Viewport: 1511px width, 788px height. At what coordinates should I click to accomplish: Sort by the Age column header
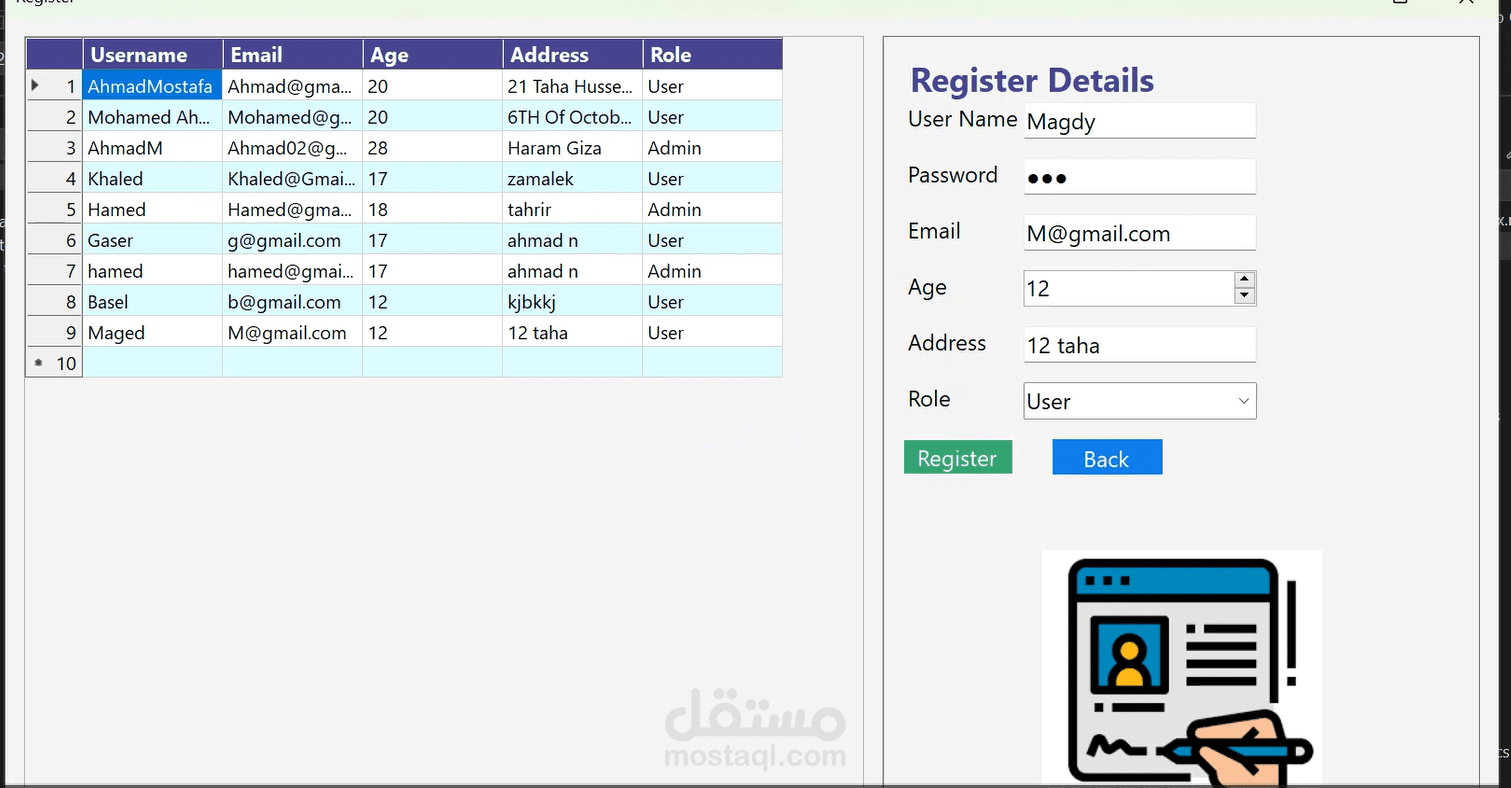433,55
